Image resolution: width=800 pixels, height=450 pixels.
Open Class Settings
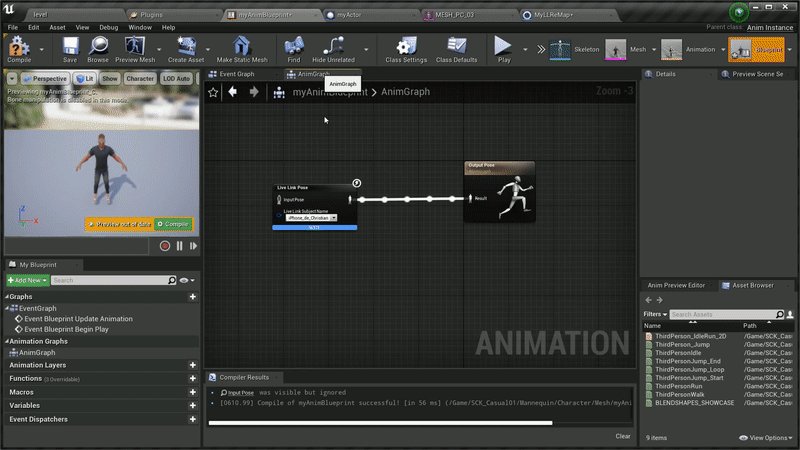pos(406,49)
